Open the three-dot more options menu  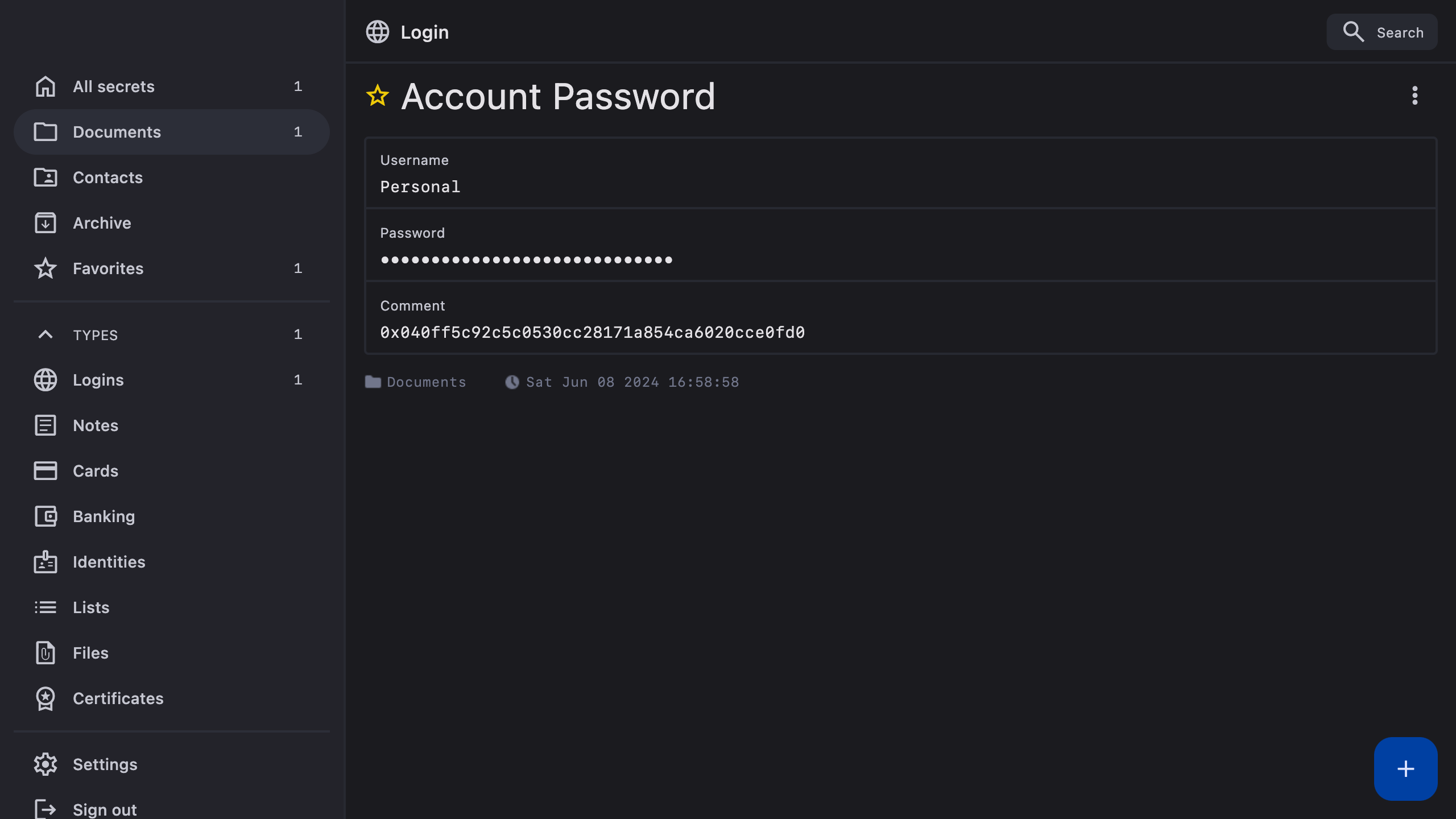(x=1414, y=96)
